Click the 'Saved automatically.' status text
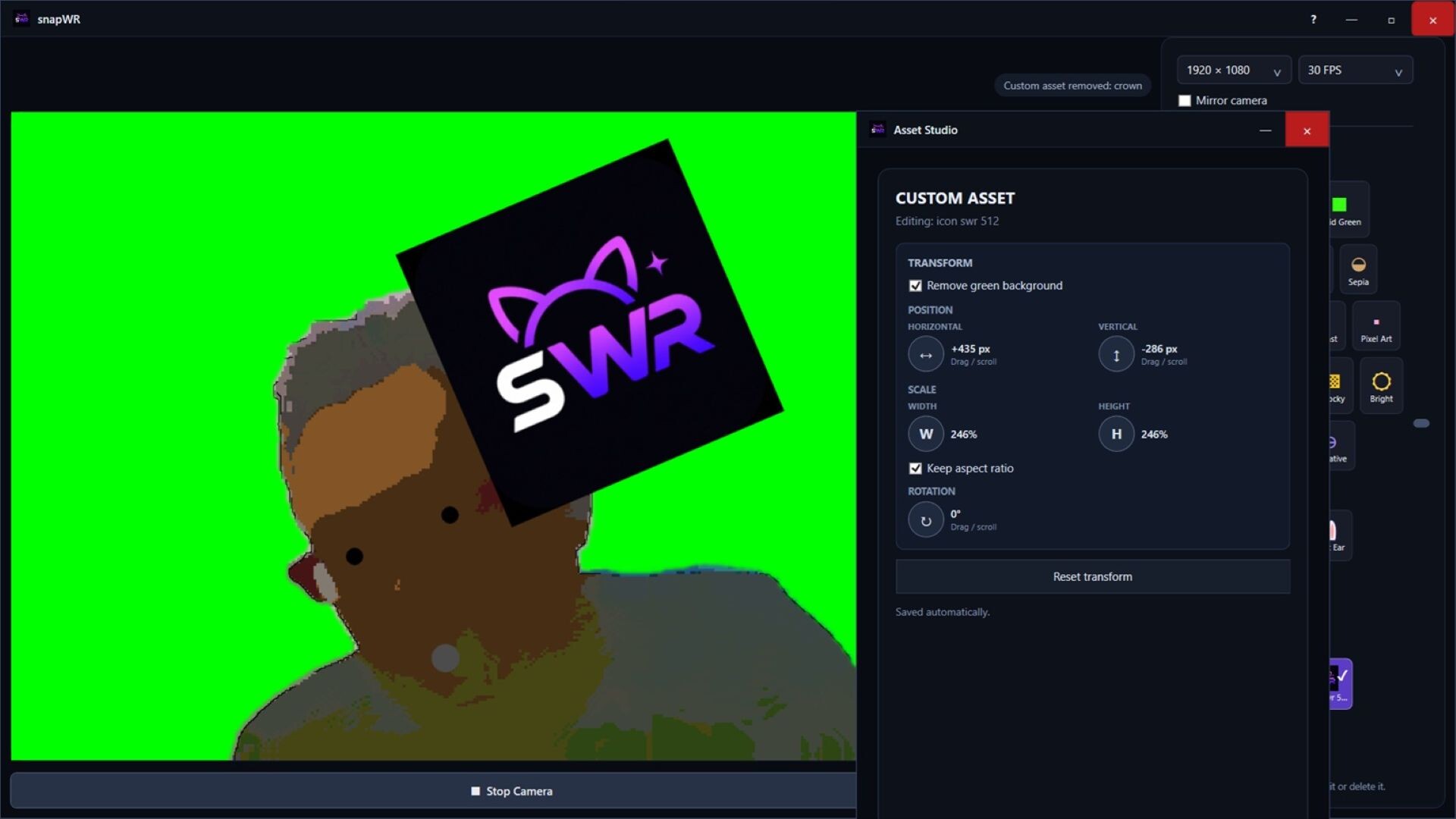This screenshot has width=1456, height=819. point(942,612)
